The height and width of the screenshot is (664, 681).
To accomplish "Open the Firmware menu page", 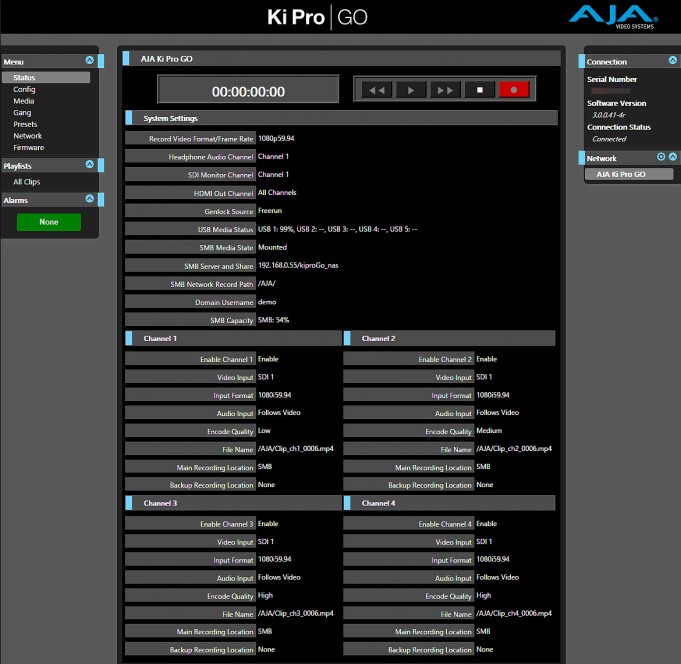I will (x=29, y=148).
